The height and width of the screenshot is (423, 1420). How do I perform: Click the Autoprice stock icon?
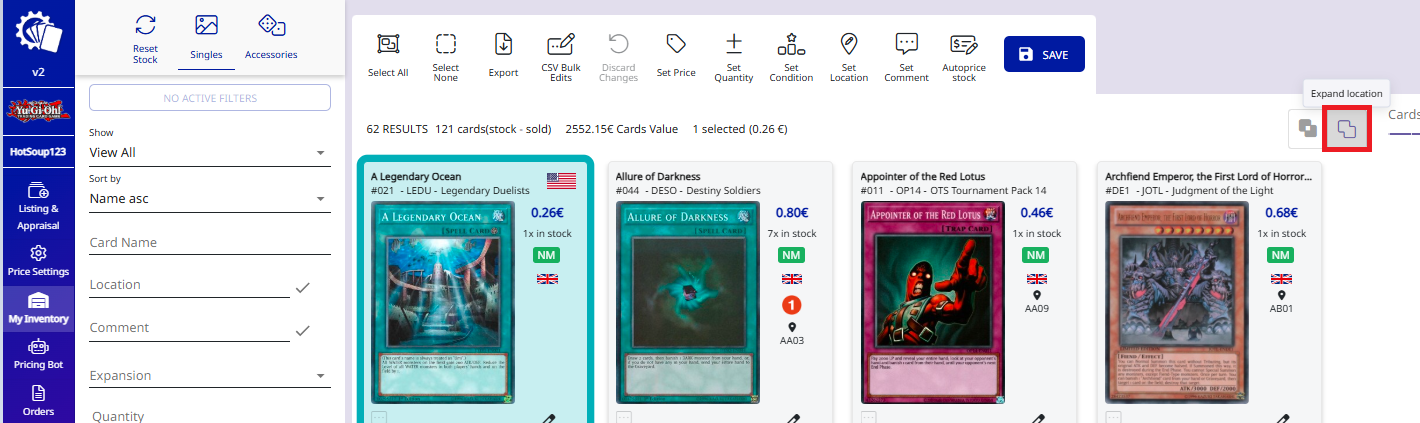964,44
